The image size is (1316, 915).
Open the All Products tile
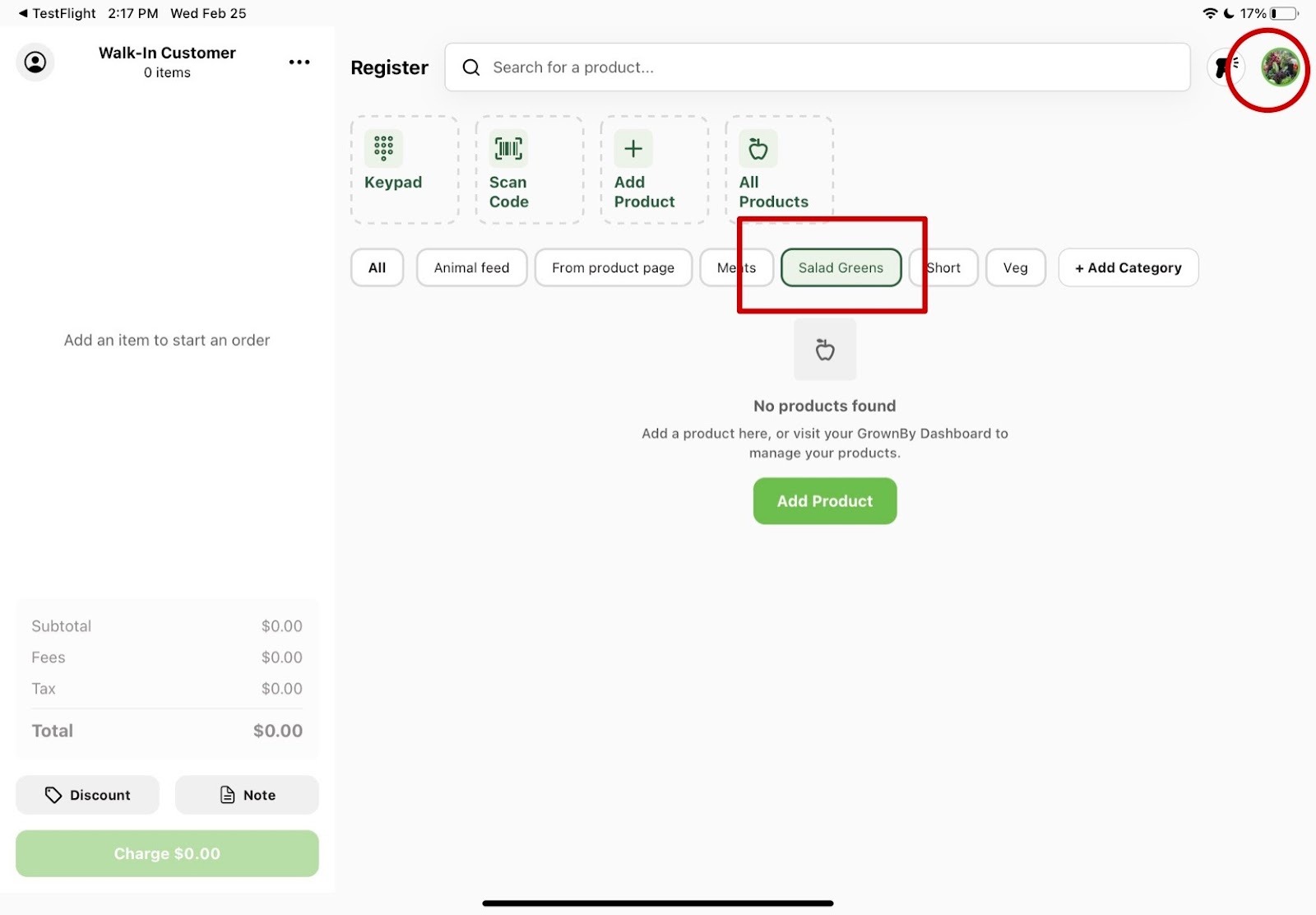pos(778,170)
